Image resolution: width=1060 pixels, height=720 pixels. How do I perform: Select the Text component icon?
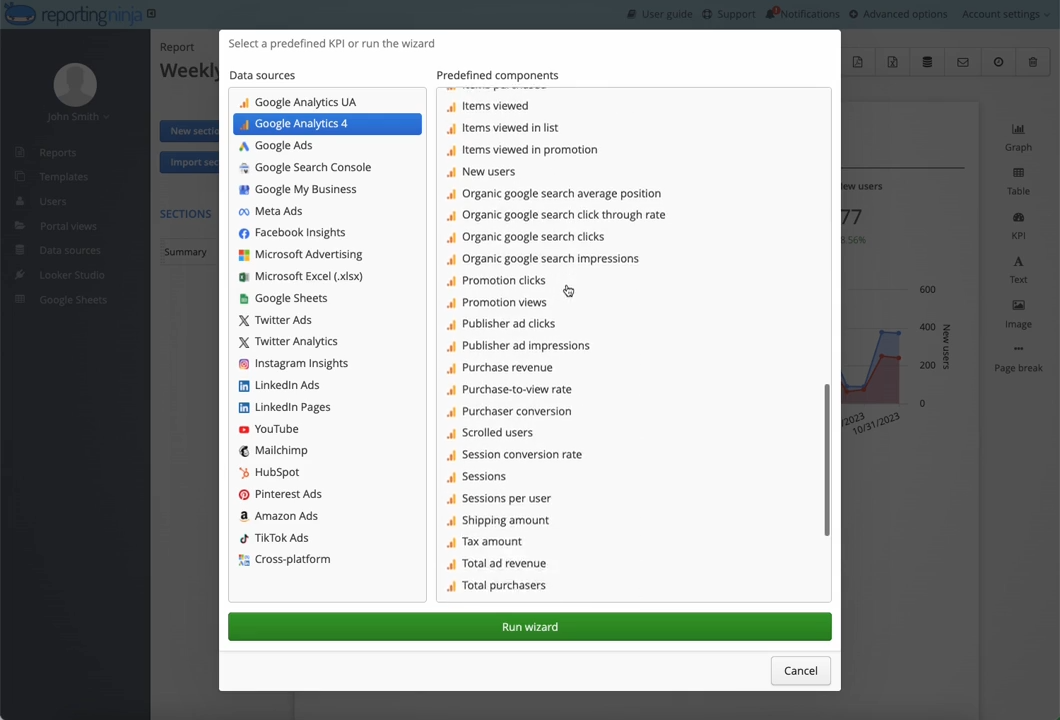point(1017,262)
